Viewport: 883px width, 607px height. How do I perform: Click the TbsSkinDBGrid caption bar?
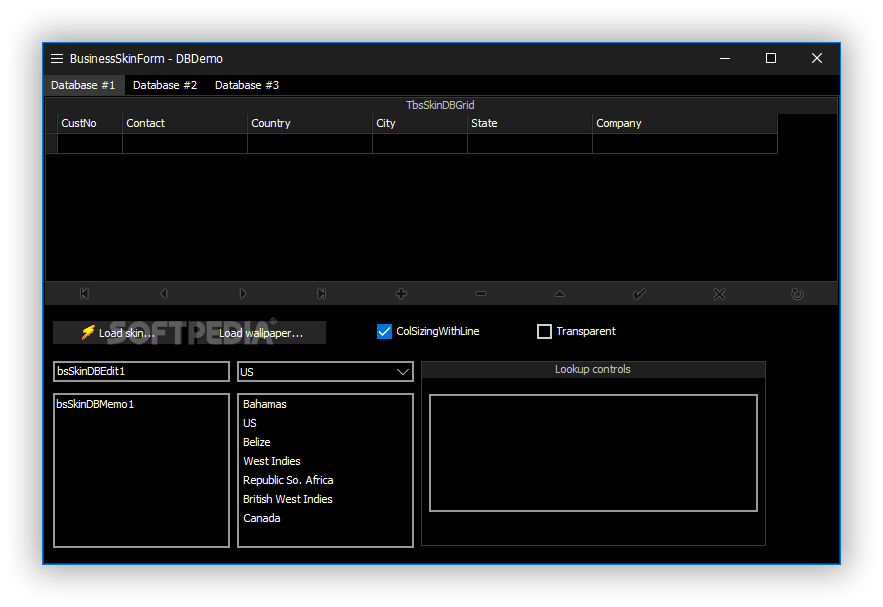point(441,105)
